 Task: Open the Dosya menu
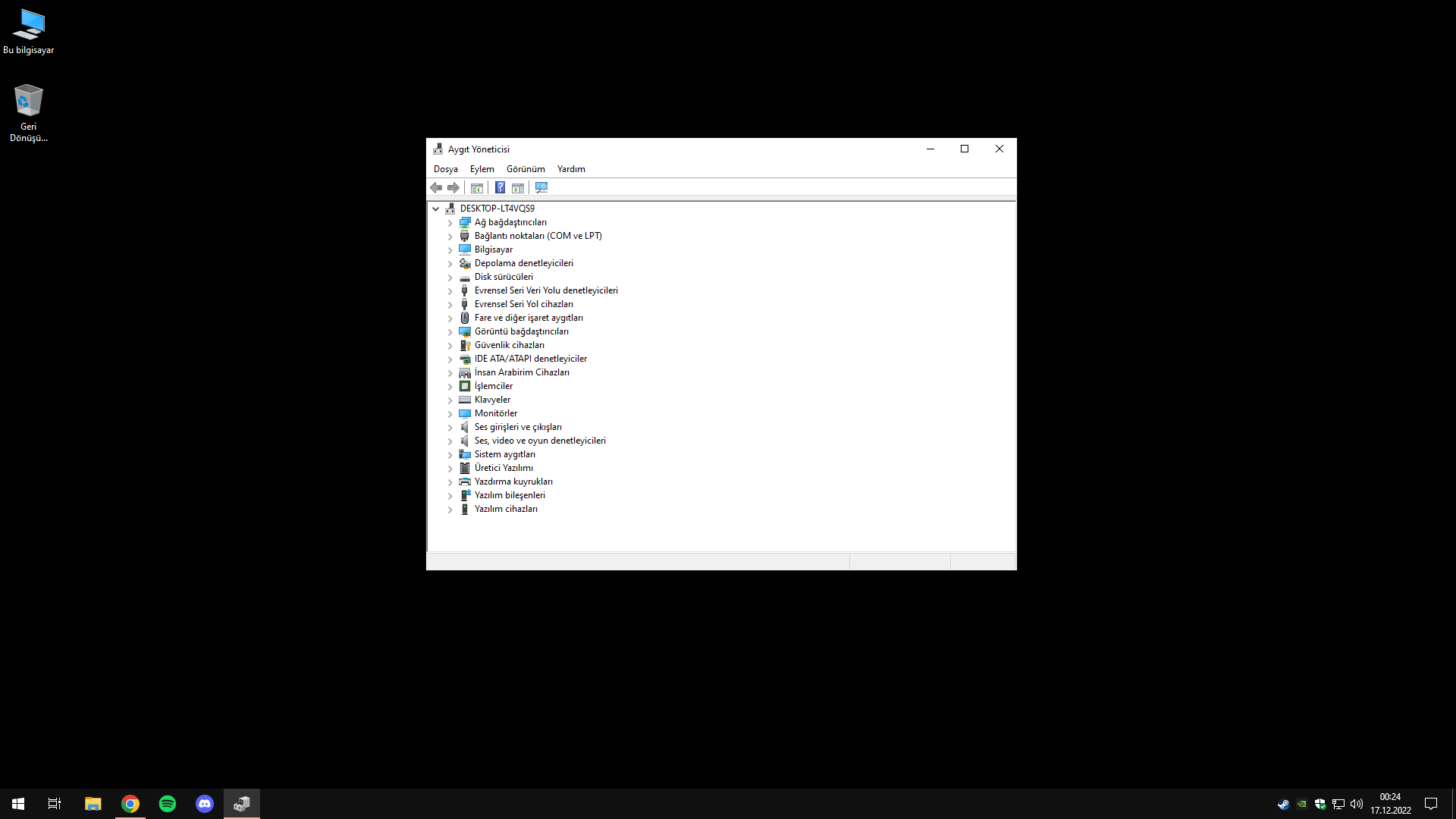pos(446,169)
